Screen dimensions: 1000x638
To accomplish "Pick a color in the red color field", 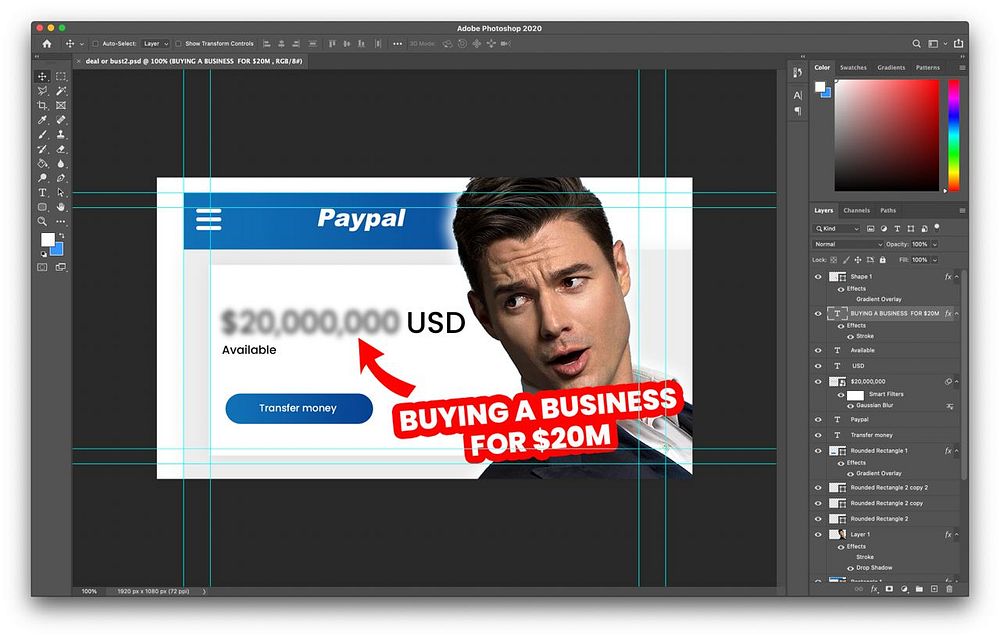I will click(x=886, y=135).
